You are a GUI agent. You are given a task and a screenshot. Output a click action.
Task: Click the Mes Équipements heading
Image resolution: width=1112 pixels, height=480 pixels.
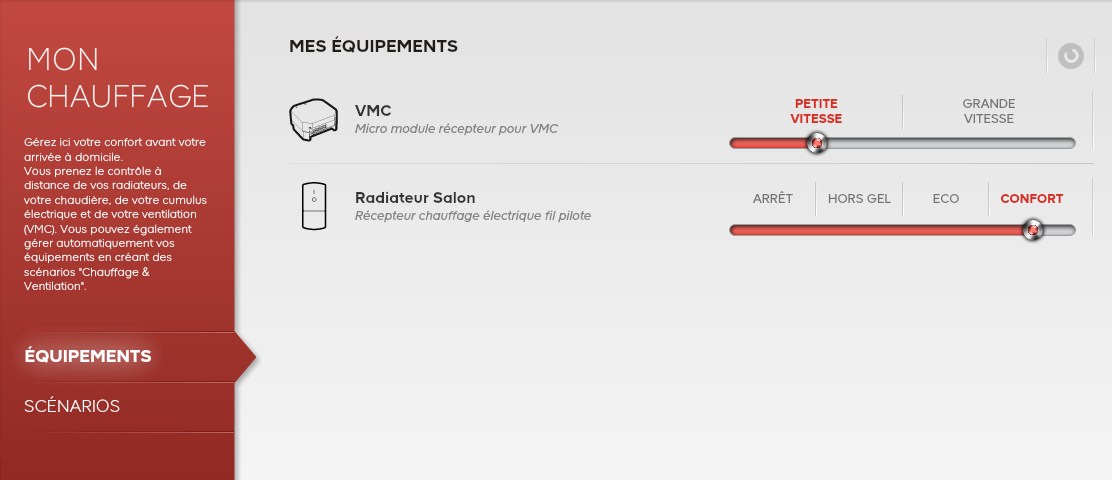click(x=373, y=47)
